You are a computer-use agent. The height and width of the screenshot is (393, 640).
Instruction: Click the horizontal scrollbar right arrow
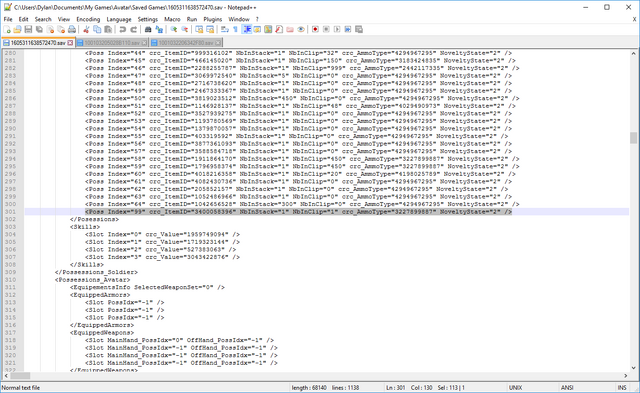(x=625, y=375)
